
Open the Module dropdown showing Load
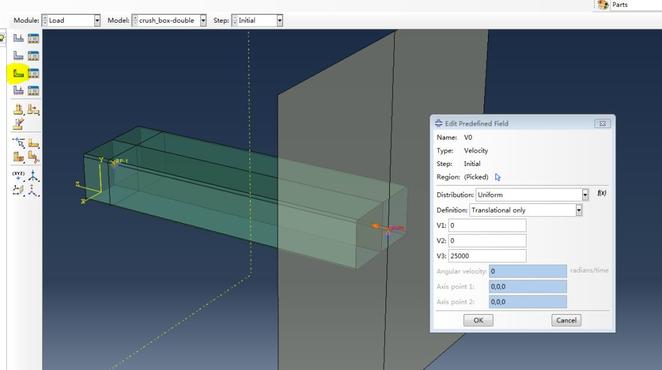click(x=71, y=20)
